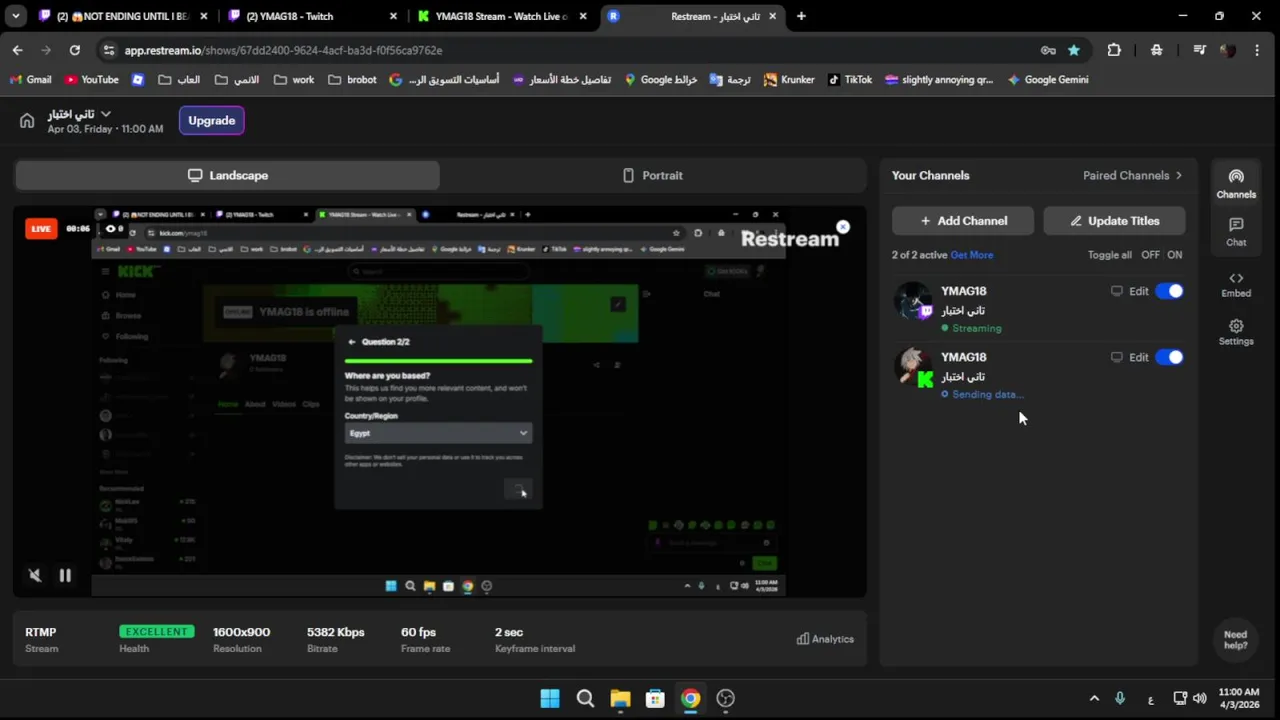The image size is (1280, 720).
Task: Open work bookmarks folder
Action: [294, 80]
